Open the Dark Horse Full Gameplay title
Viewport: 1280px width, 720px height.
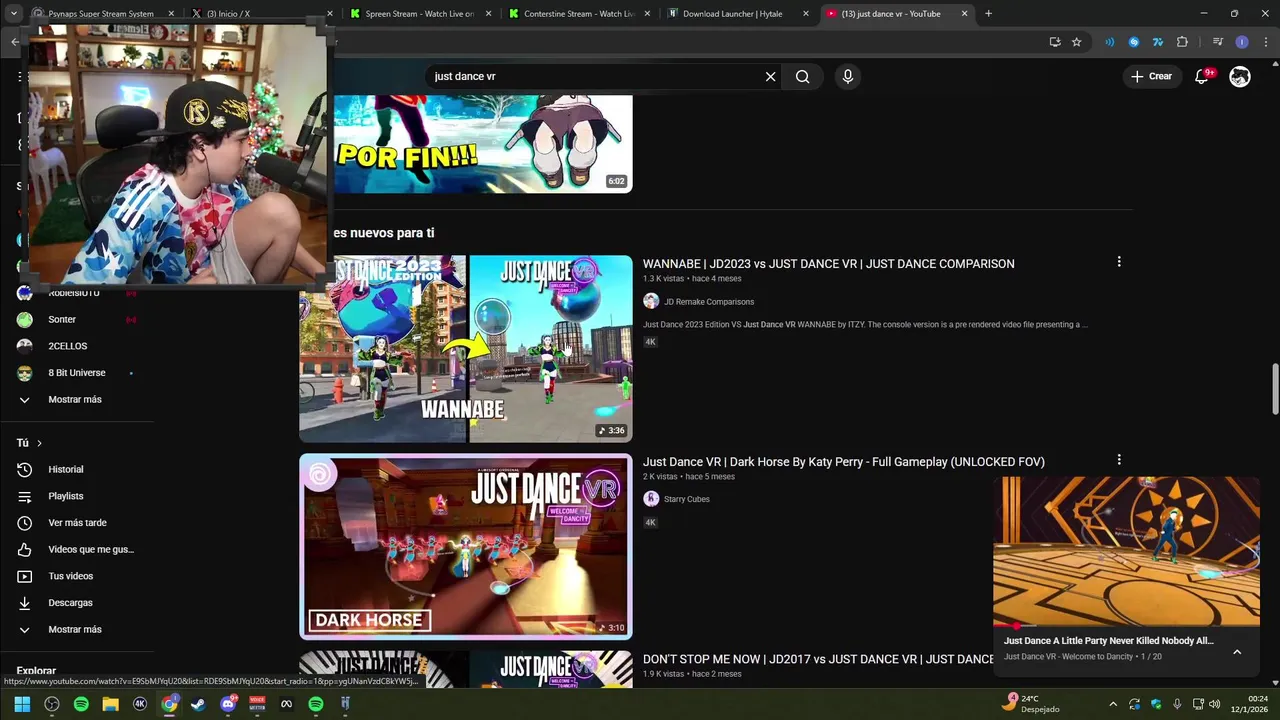point(843,462)
